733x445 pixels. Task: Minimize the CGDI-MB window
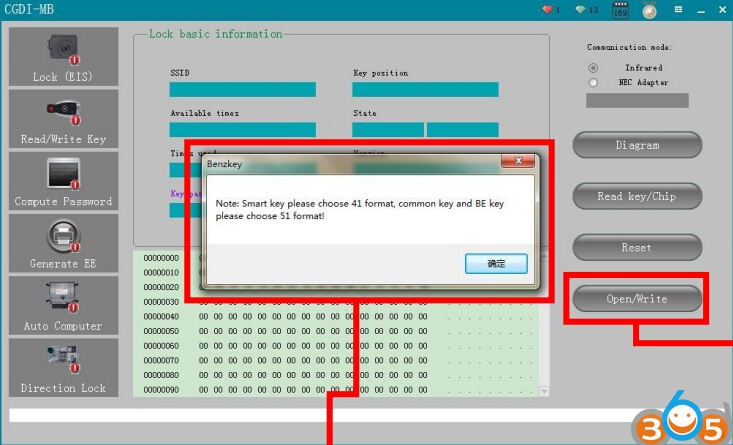701,10
